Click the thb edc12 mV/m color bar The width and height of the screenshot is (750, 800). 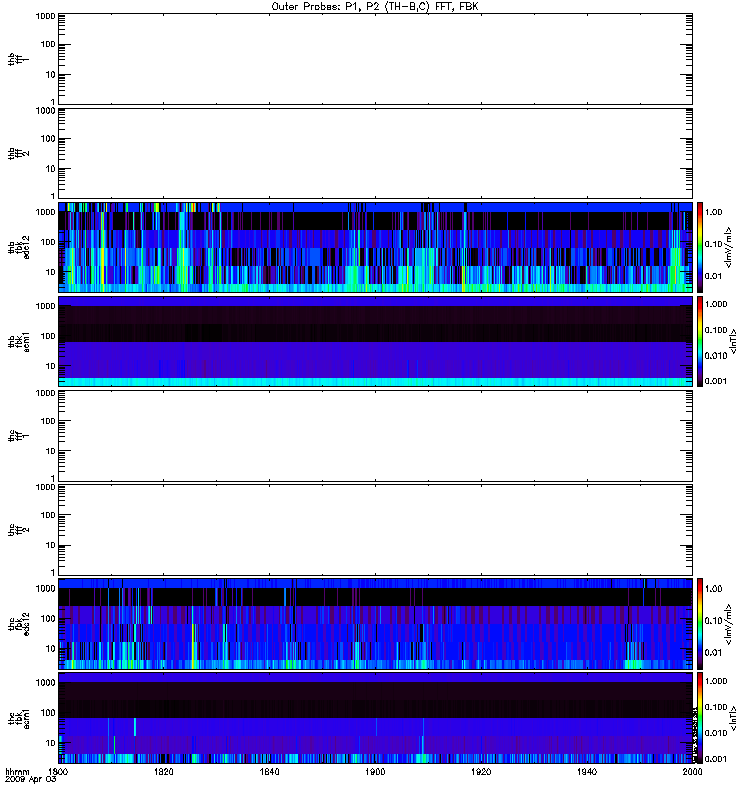click(700, 247)
